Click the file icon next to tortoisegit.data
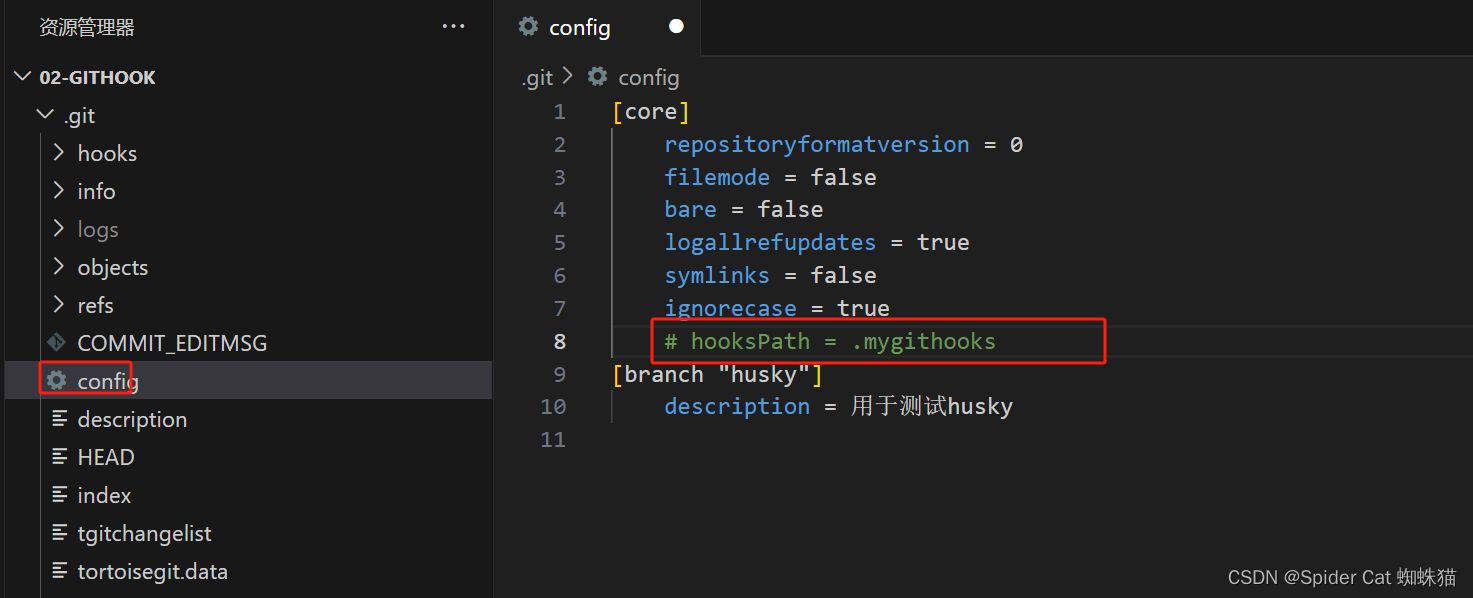Image resolution: width=1473 pixels, height=598 pixels. coord(59,571)
